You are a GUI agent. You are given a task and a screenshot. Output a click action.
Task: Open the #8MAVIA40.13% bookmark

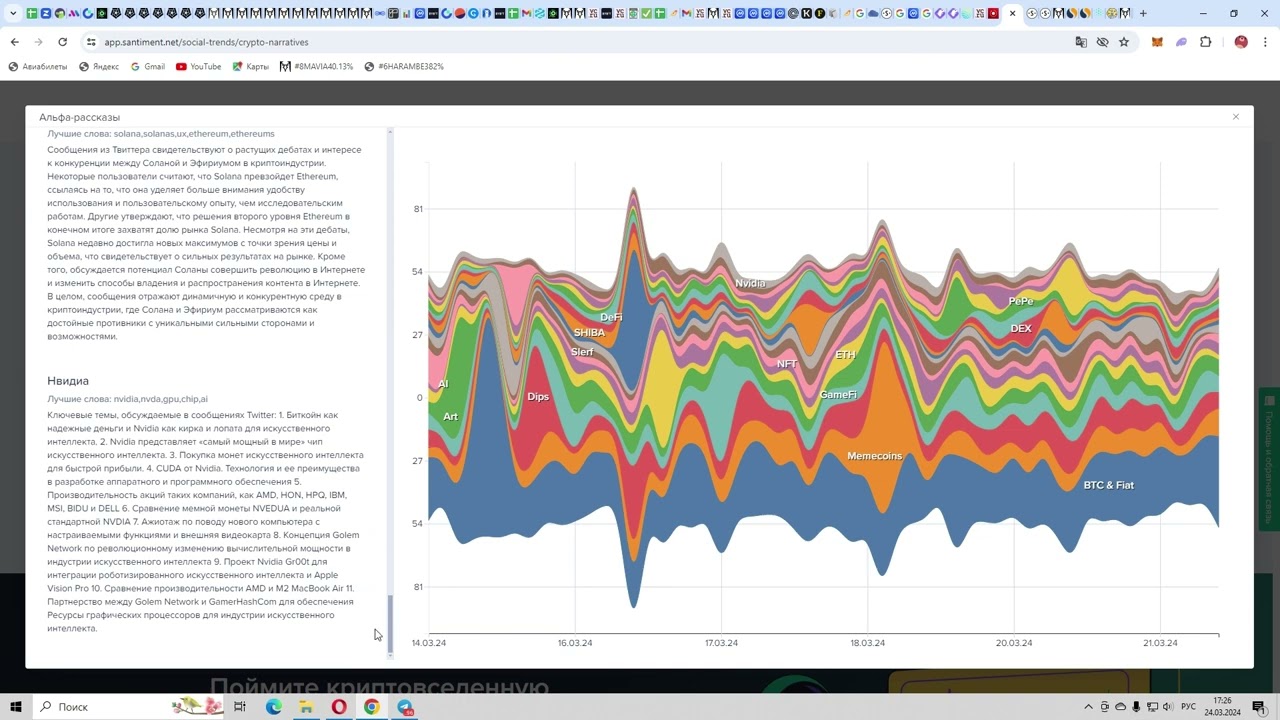pos(316,67)
